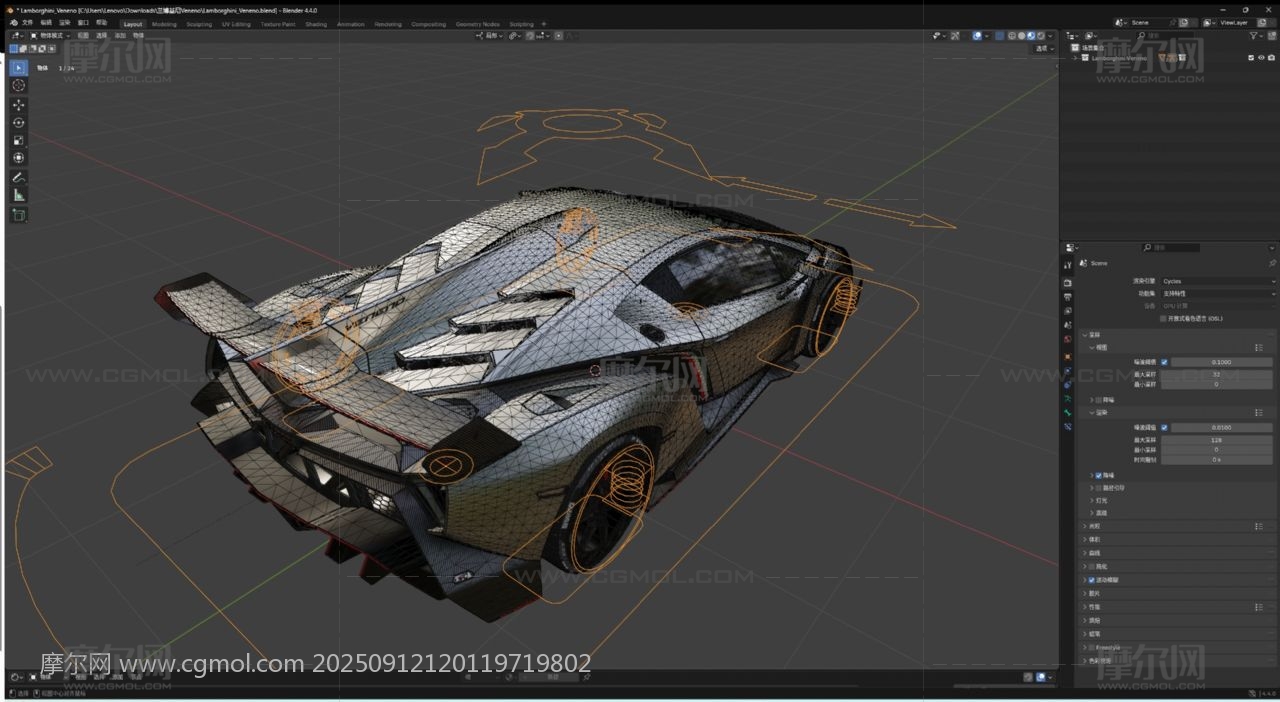Adjust the render max samples 128 field
The image size is (1280, 702).
[x=1216, y=440]
